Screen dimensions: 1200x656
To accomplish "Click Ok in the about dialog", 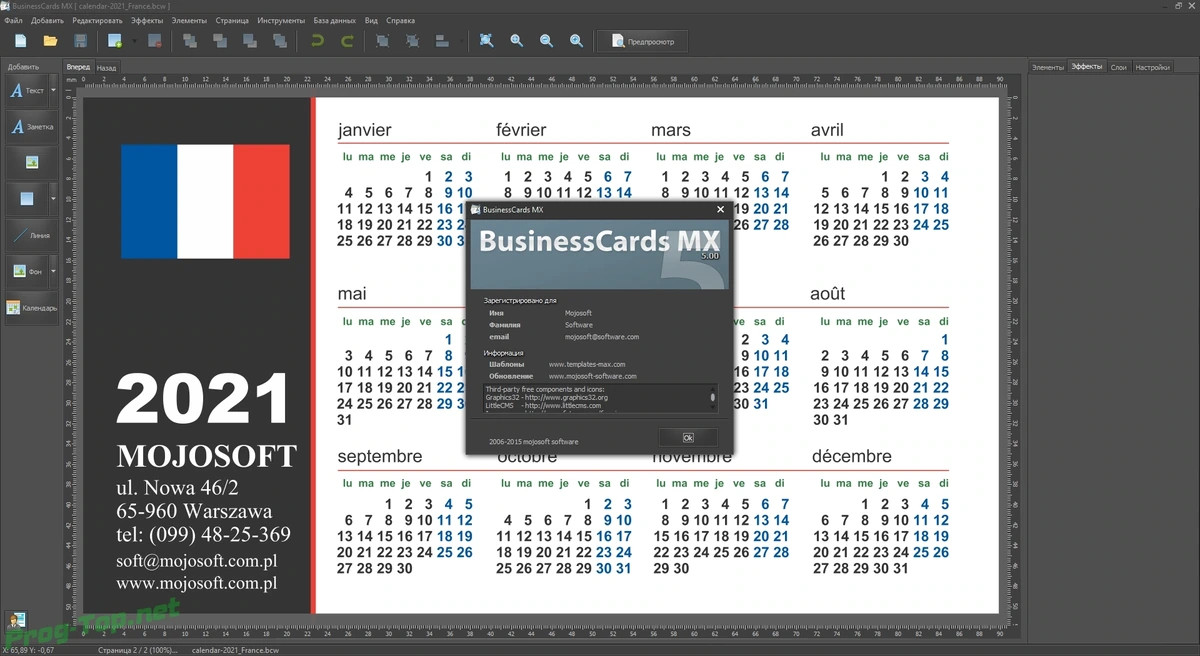I will pyautogui.click(x=688, y=438).
